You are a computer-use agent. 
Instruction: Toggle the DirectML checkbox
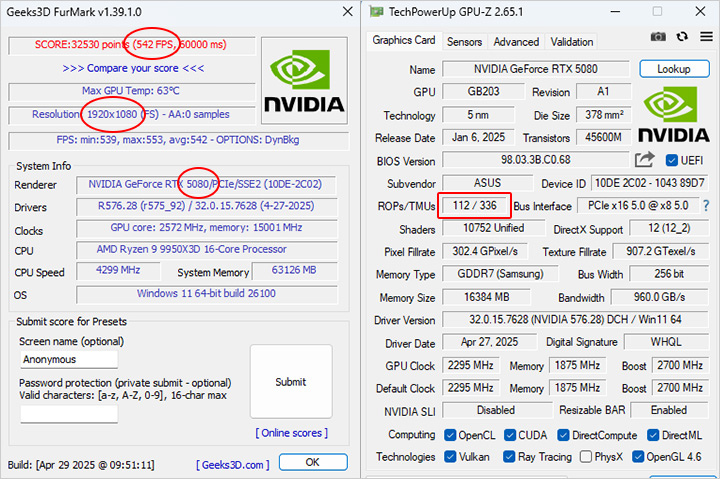[x=653, y=435]
